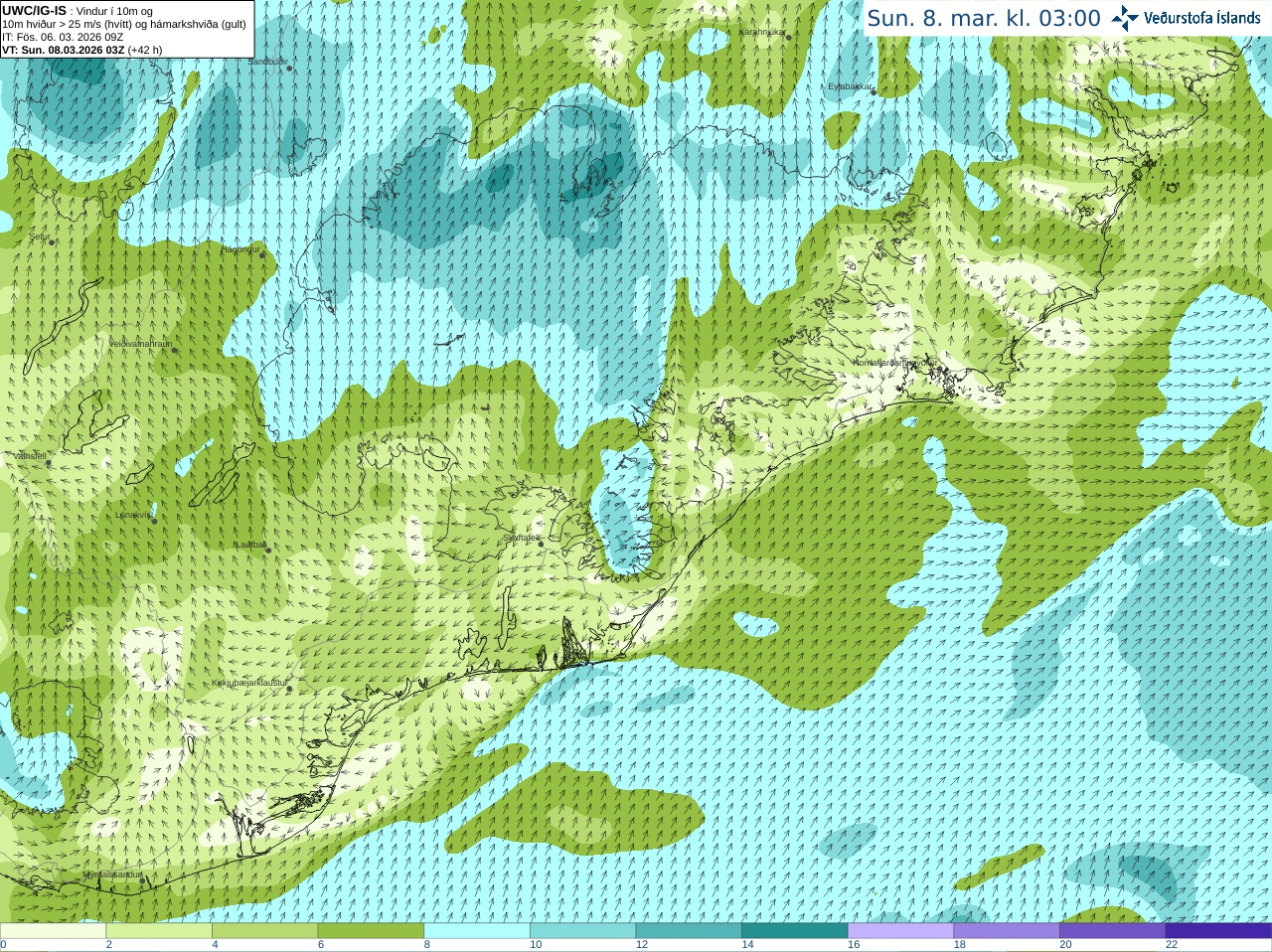Screen dimensions: 1272x952
Task: Click the Veðurstofa Íslands name beside the logo
Action: pos(1202,18)
